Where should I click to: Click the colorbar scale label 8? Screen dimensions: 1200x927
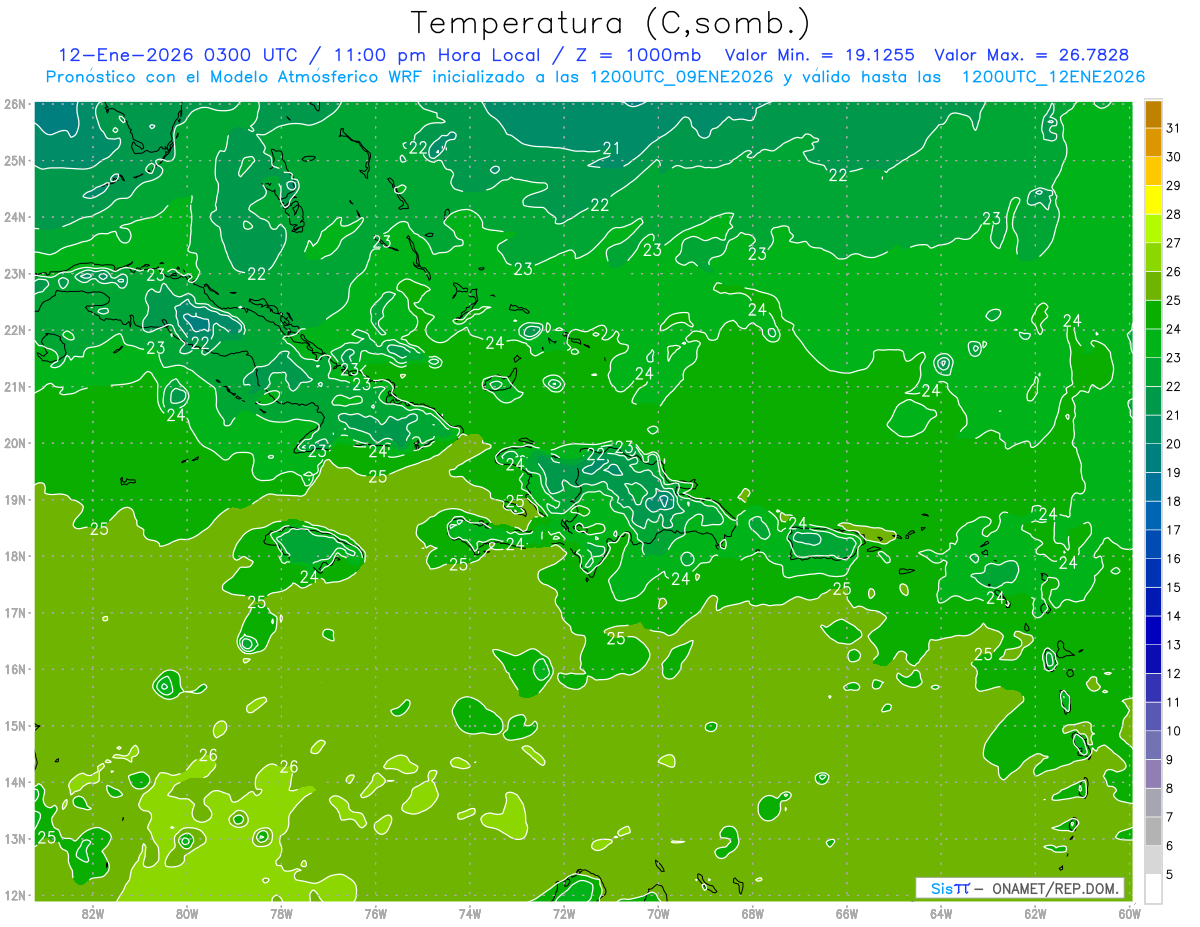[x=1170, y=788]
